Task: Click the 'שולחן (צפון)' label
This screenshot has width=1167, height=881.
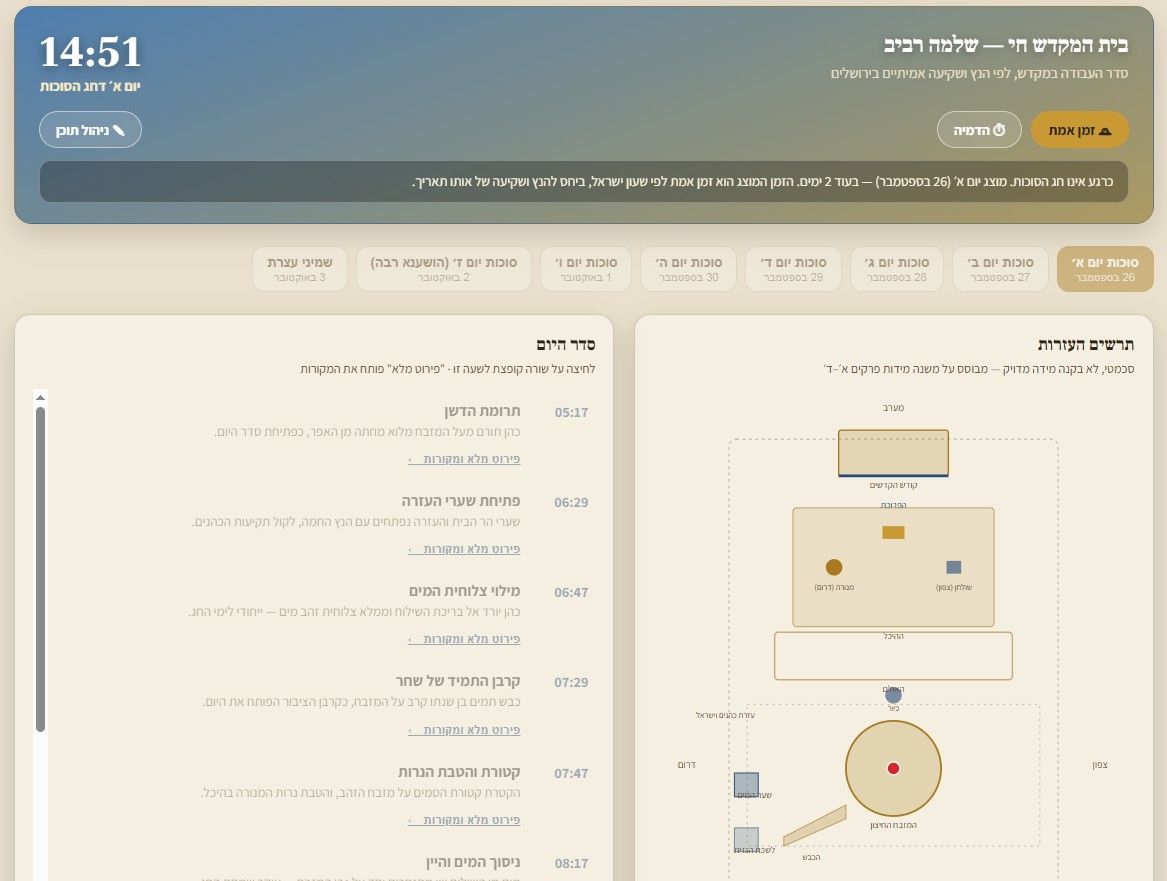Action: (953, 587)
